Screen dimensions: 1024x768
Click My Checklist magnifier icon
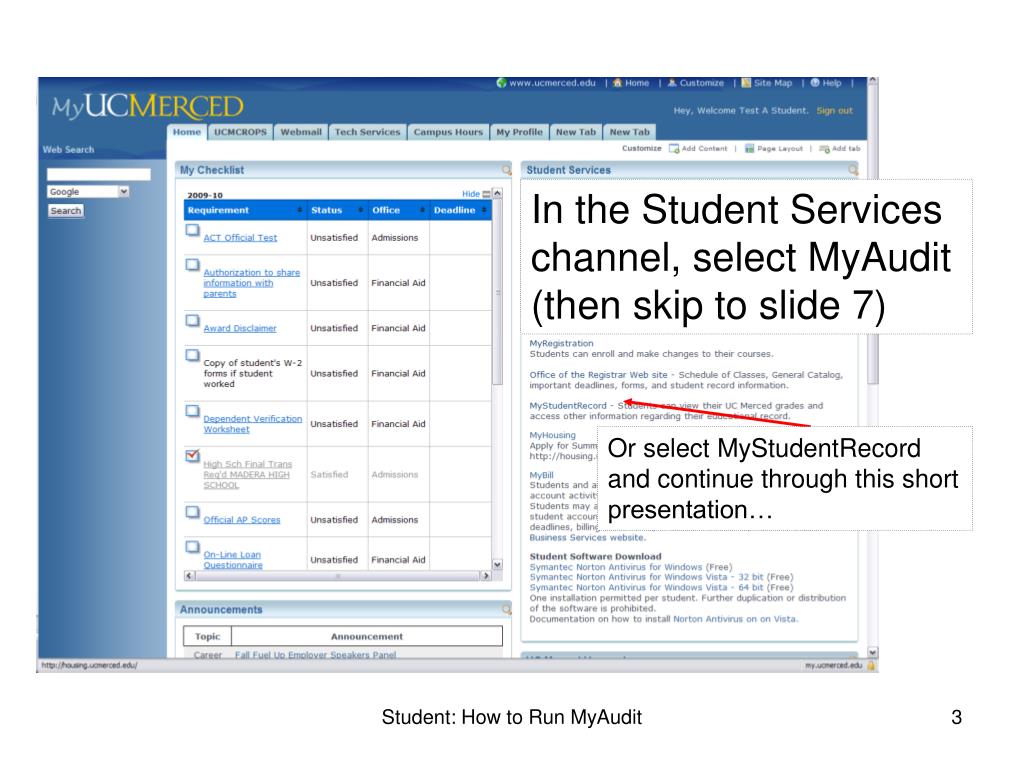(x=506, y=170)
